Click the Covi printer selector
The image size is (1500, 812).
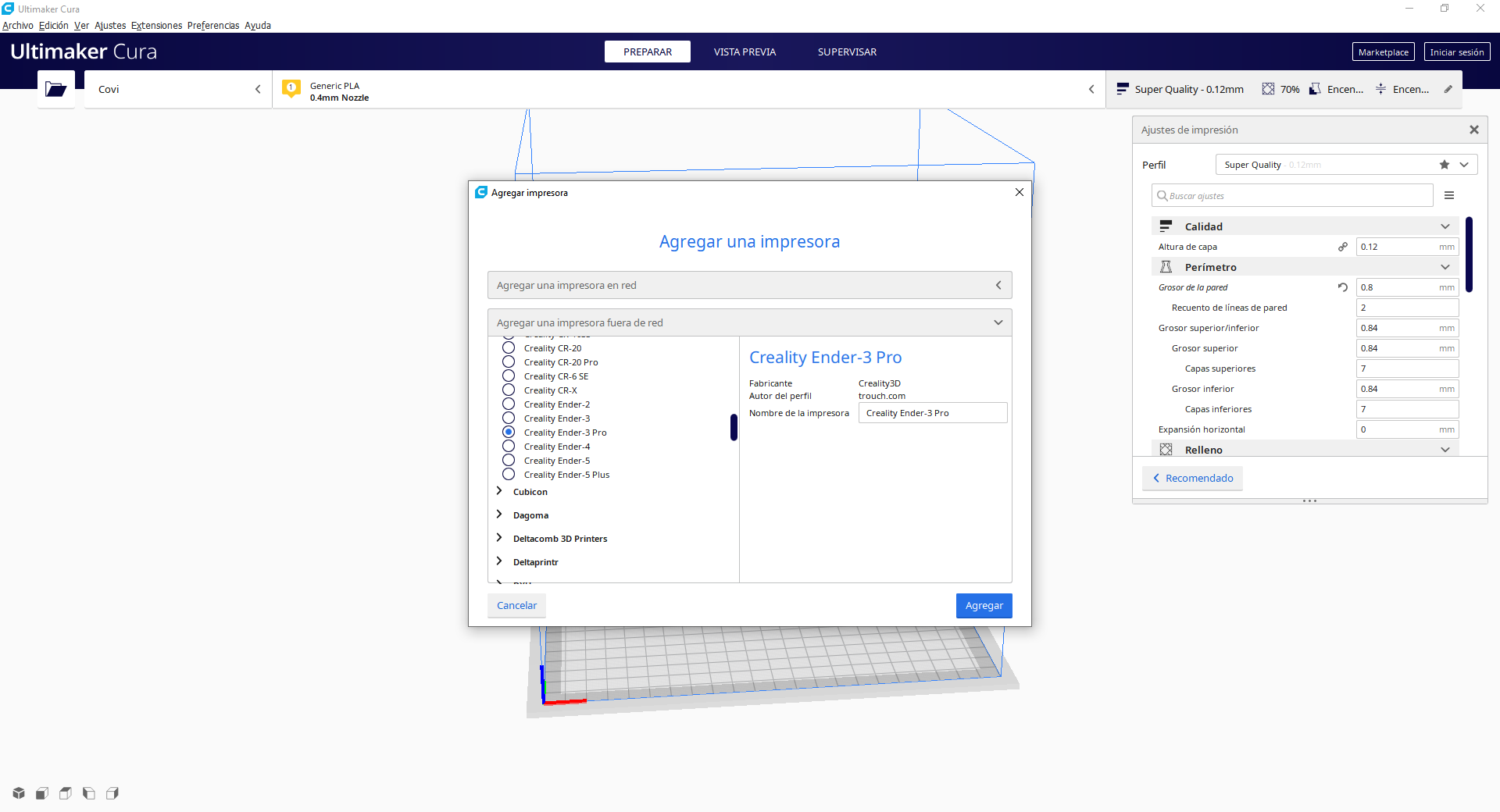tap(178, 89)
